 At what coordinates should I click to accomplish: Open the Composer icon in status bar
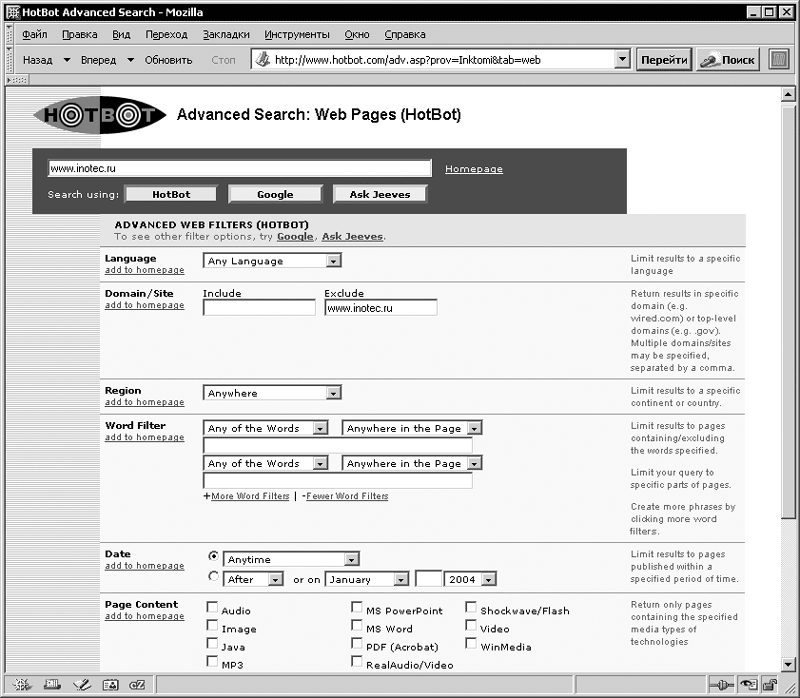pyautogui.click(x=82, y=684)
